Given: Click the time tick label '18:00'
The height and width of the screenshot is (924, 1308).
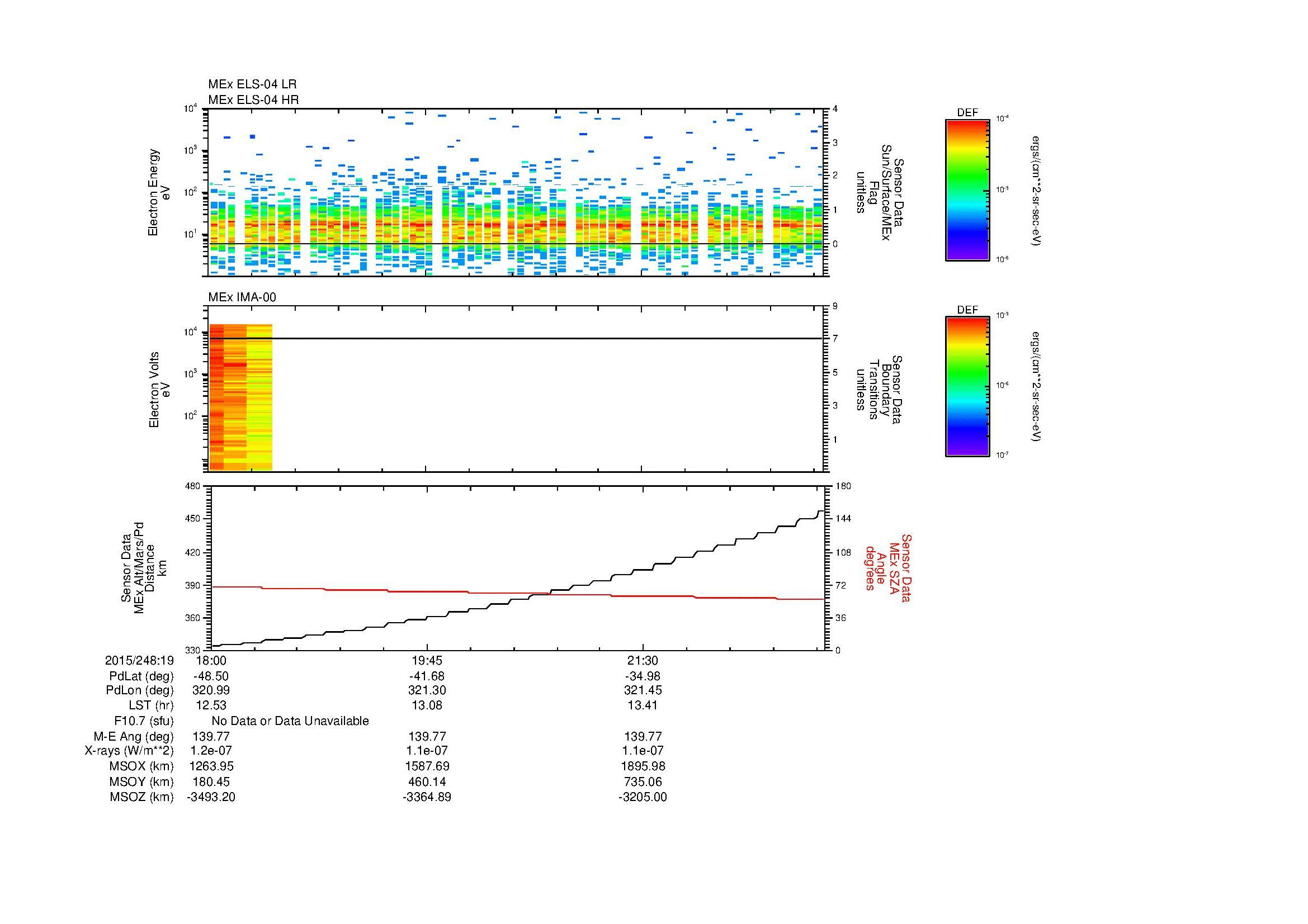Looking at the screenshot, I should click(x=211, y=660).
